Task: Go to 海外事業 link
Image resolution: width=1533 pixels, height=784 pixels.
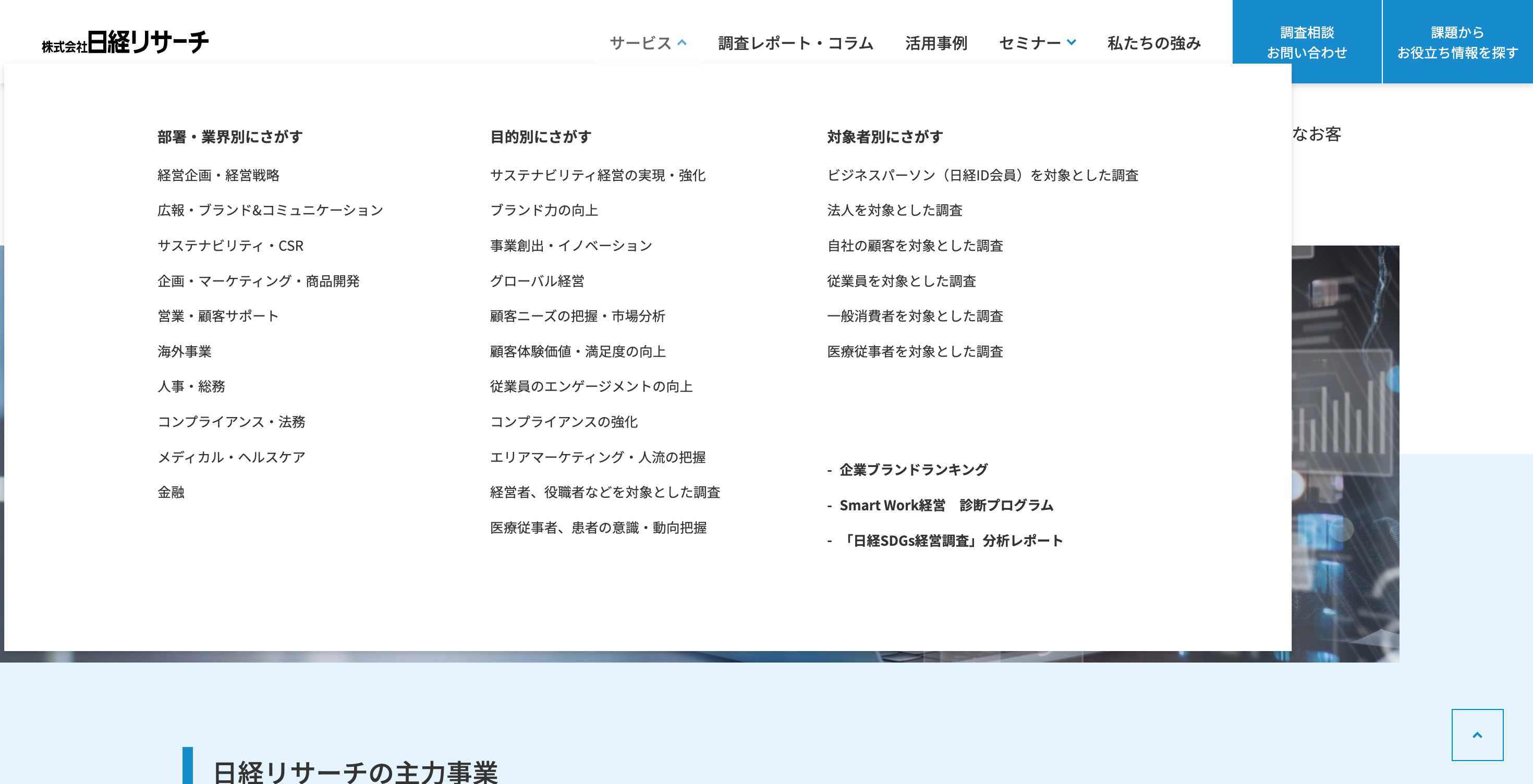Action: pyautogui.click(x=185, y=351)
